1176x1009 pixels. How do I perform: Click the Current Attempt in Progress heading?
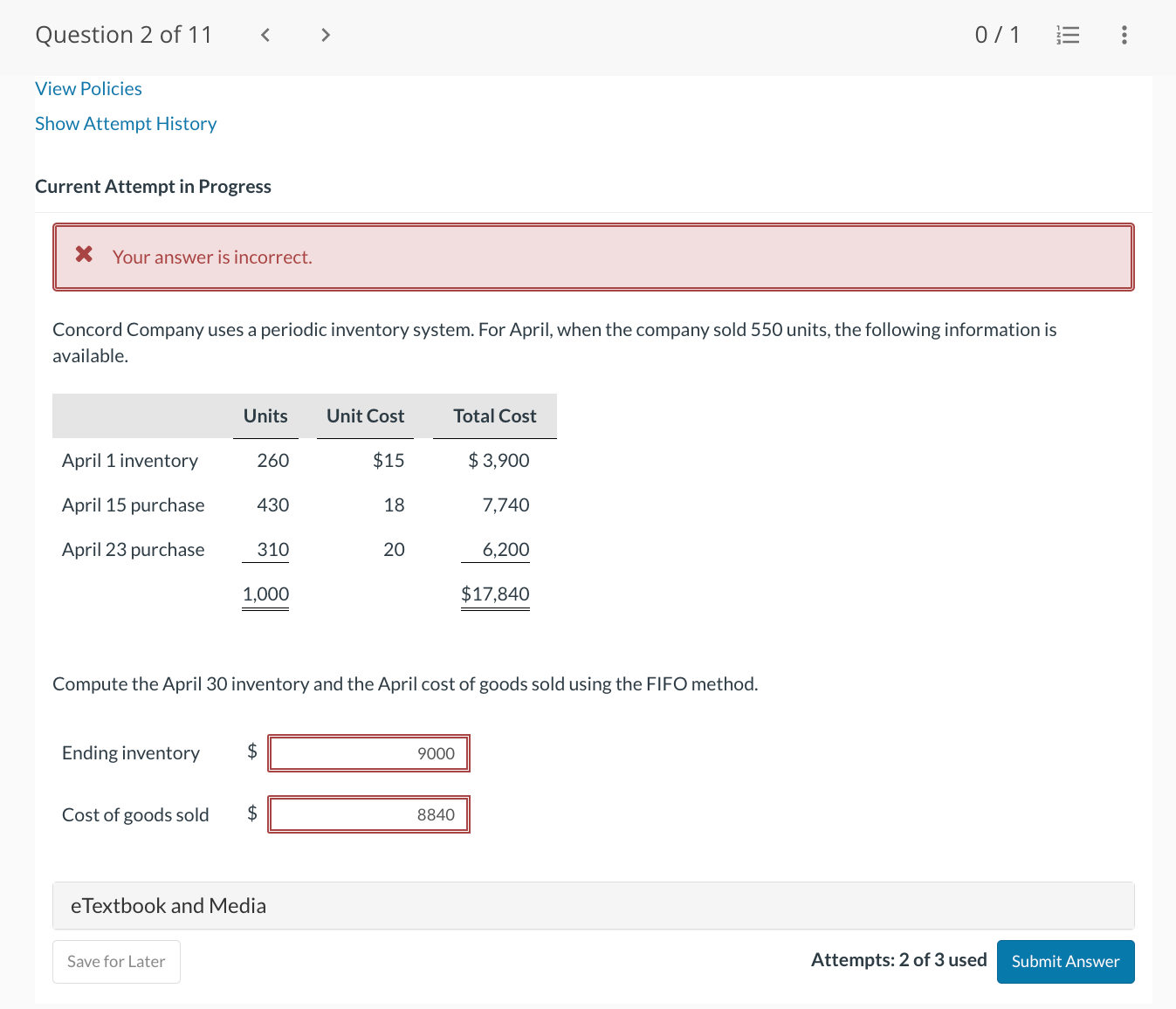[x=153, y=187]
